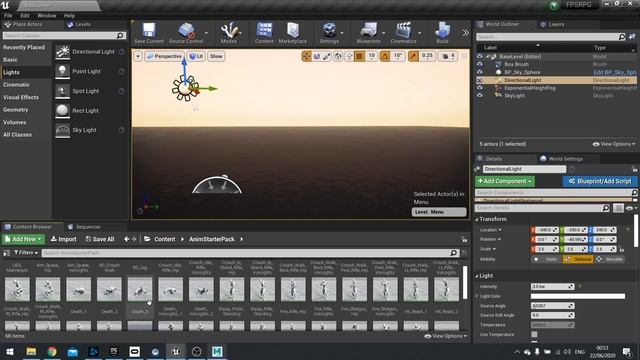The height and width of the screenshot is (360, 640).
Task: Toggle world/local coordinate space icon
Action: 338,56
